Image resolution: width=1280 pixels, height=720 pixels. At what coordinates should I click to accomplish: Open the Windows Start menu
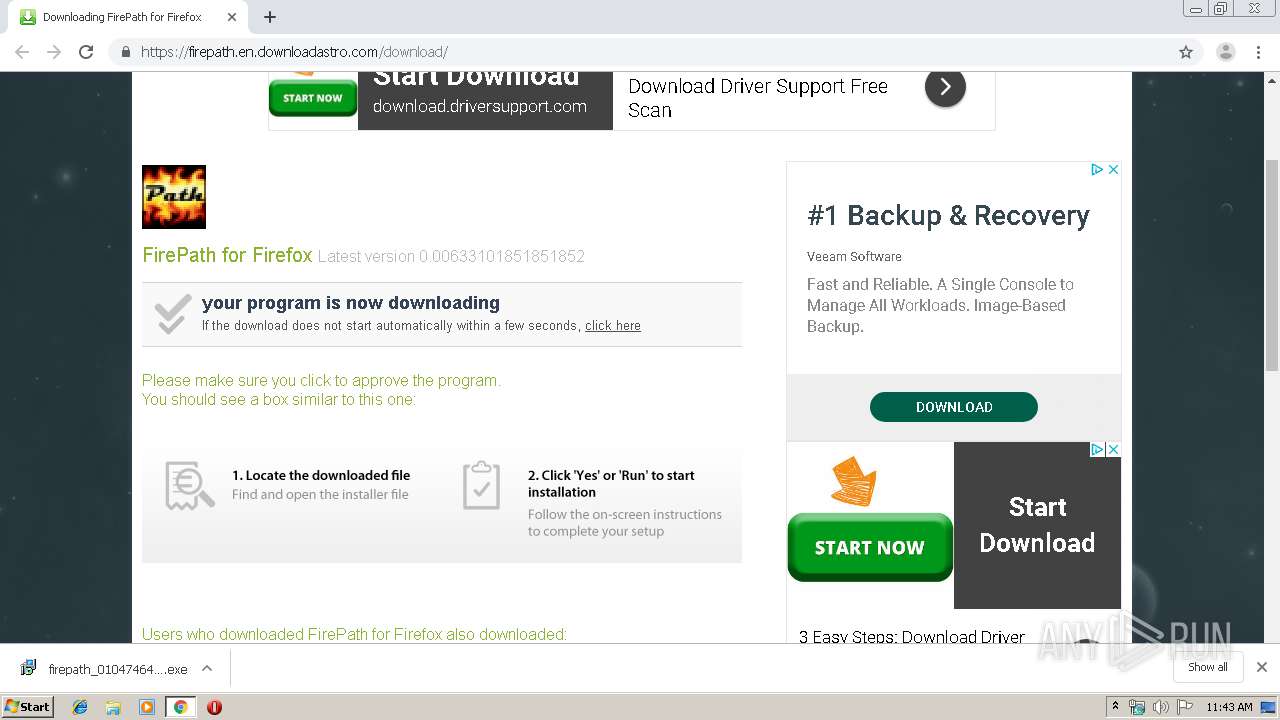28,706
